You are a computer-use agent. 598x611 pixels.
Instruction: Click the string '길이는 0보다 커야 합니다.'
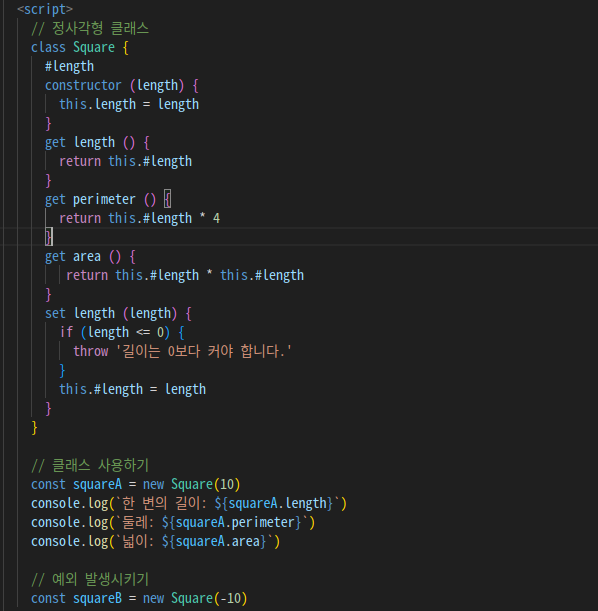click(204, 351)
